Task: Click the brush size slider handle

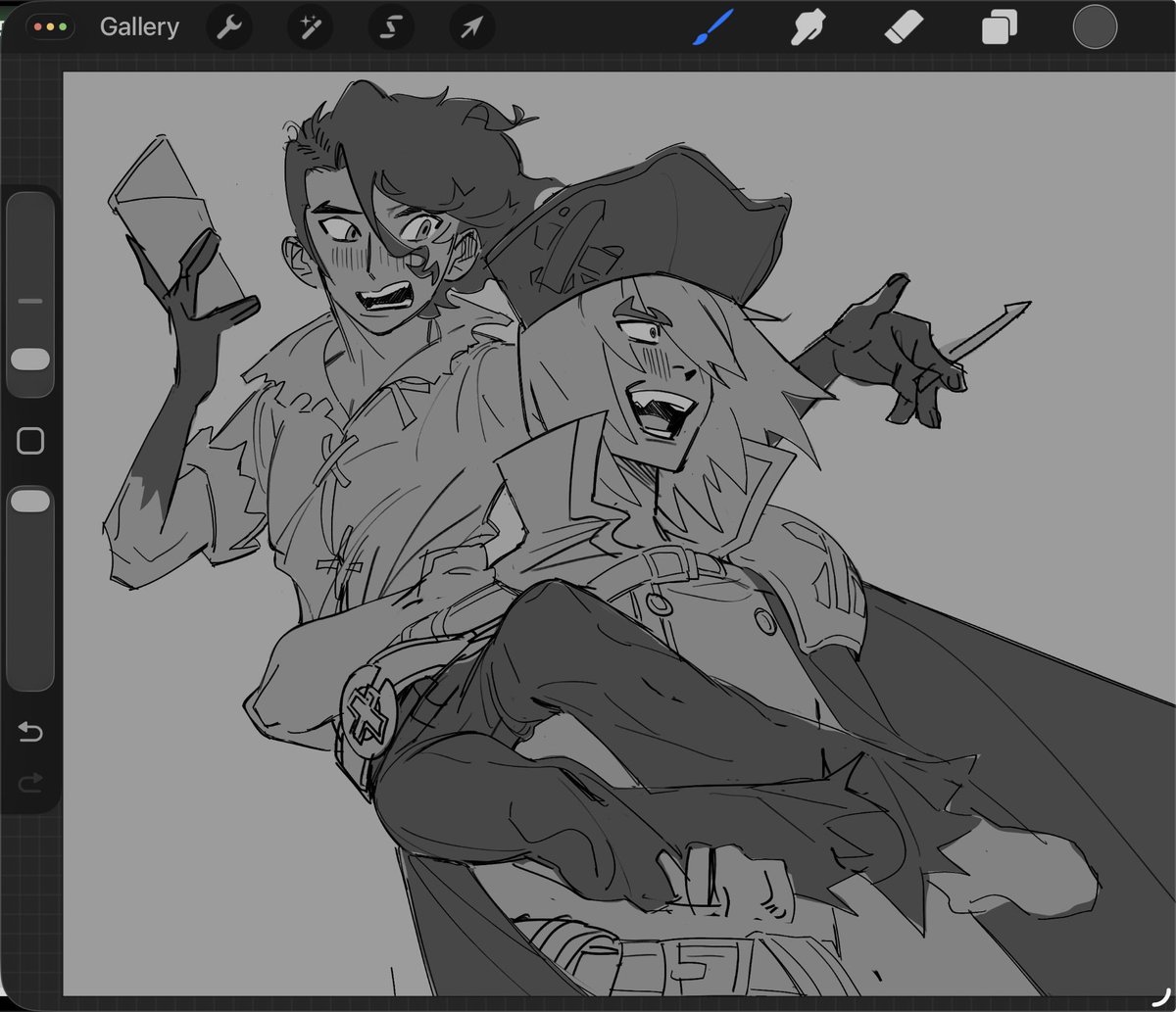Action: point(30,360)
